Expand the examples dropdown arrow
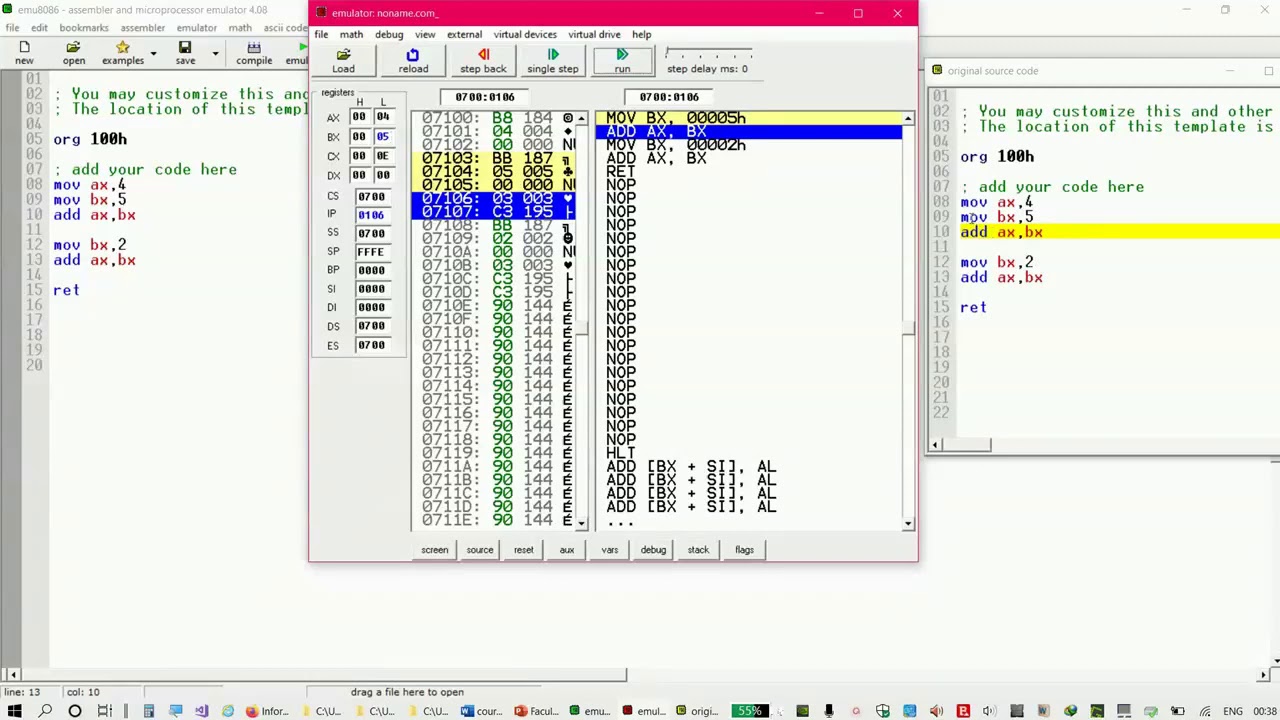1280x720 pixels. coord(153,52)
